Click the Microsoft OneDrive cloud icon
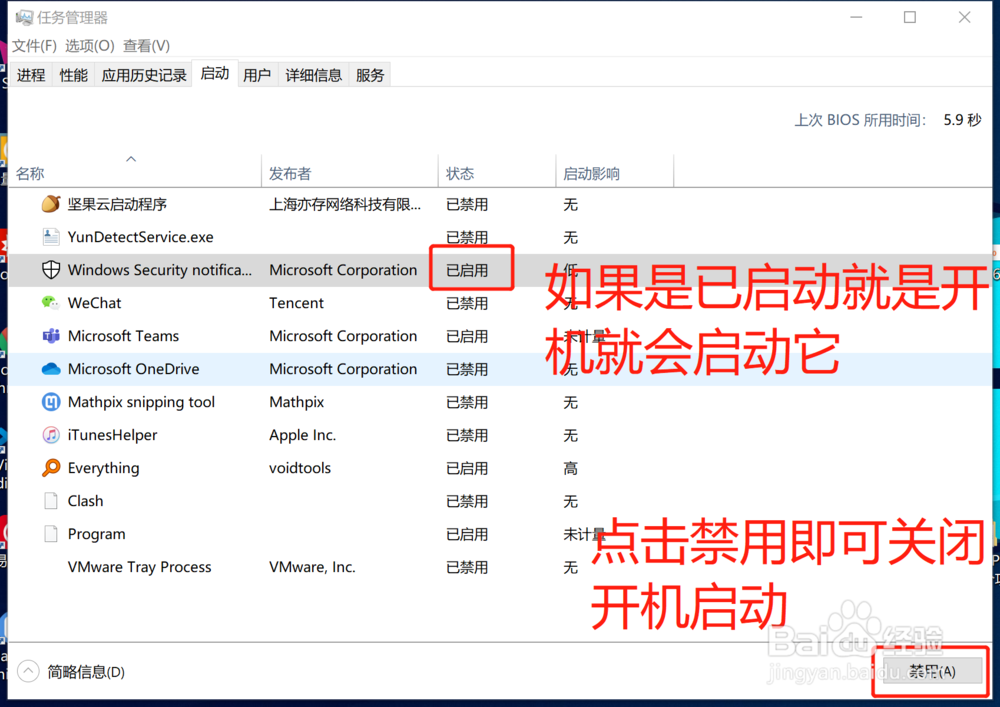Viewport: 1000px width, 707px height. (x=51, y=368)
